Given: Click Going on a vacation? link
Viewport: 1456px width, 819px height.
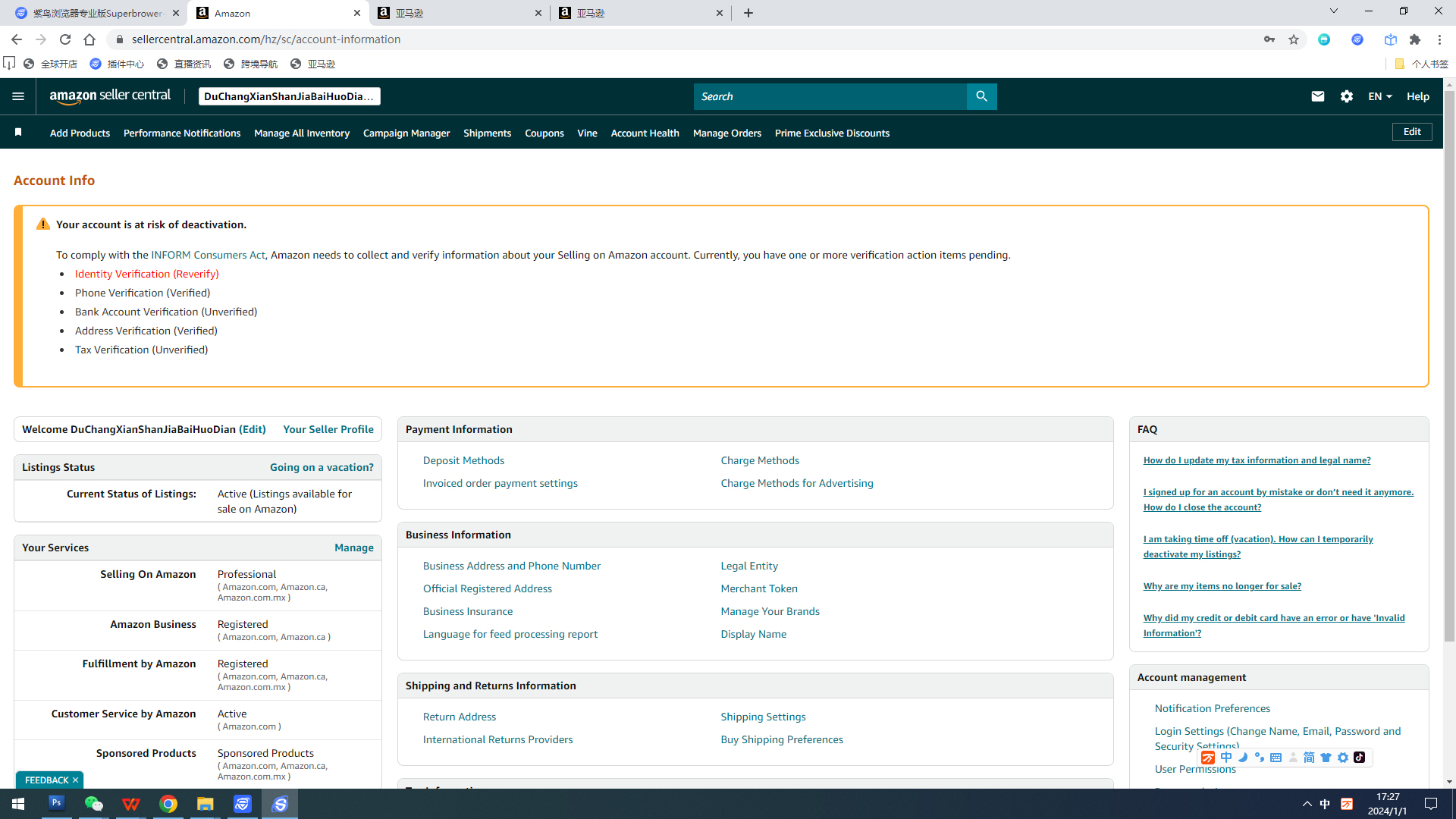Looking at the screenshot, I should 322,467.
